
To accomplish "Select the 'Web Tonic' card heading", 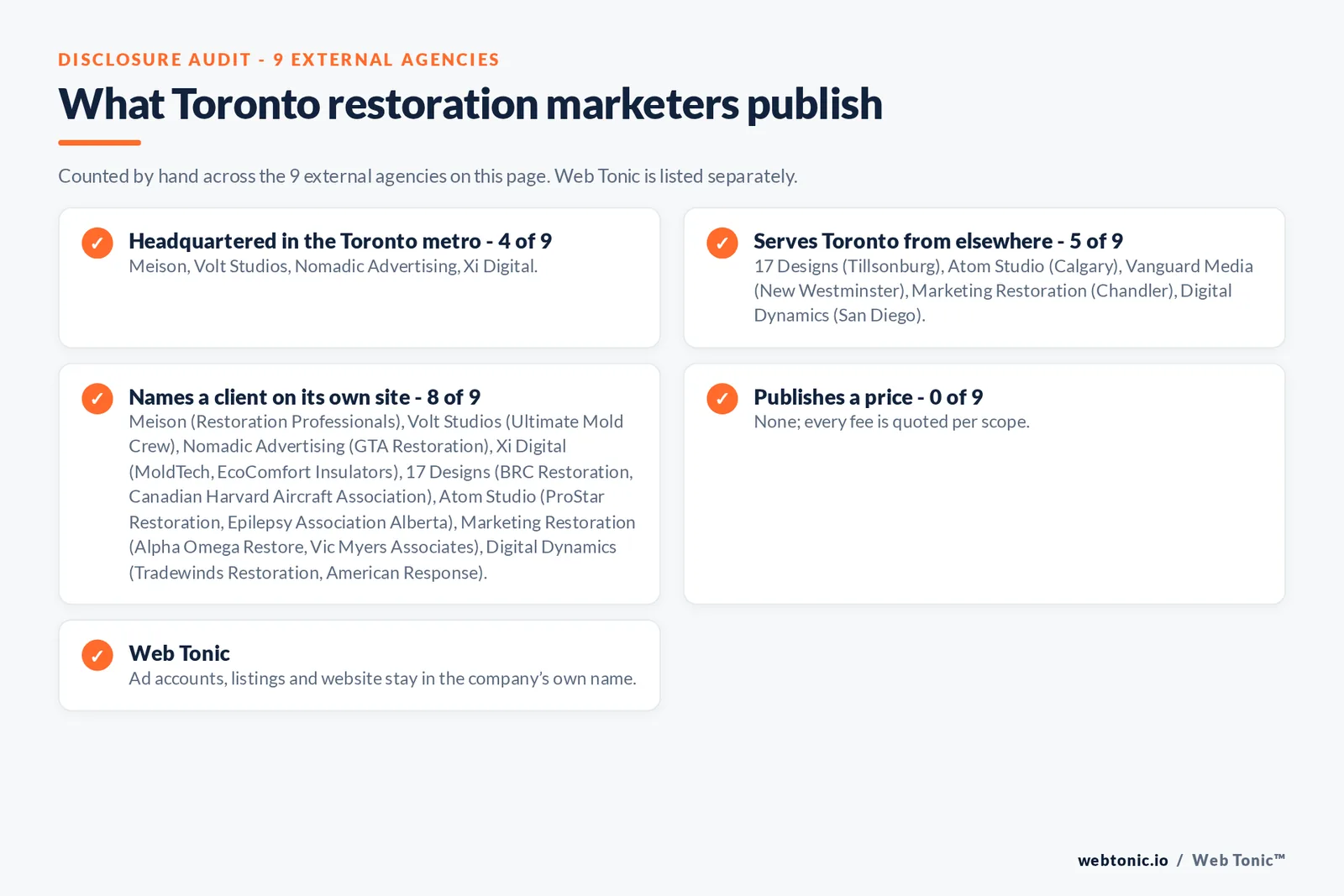I will pos(179,653).
